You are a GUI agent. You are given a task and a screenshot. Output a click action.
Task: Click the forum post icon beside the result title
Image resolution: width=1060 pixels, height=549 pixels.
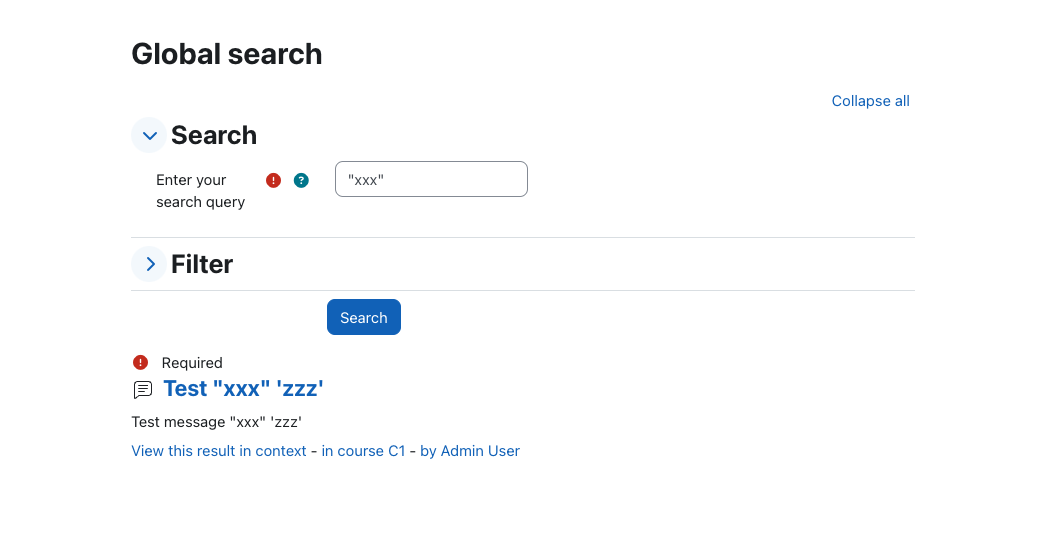[143, 389]
